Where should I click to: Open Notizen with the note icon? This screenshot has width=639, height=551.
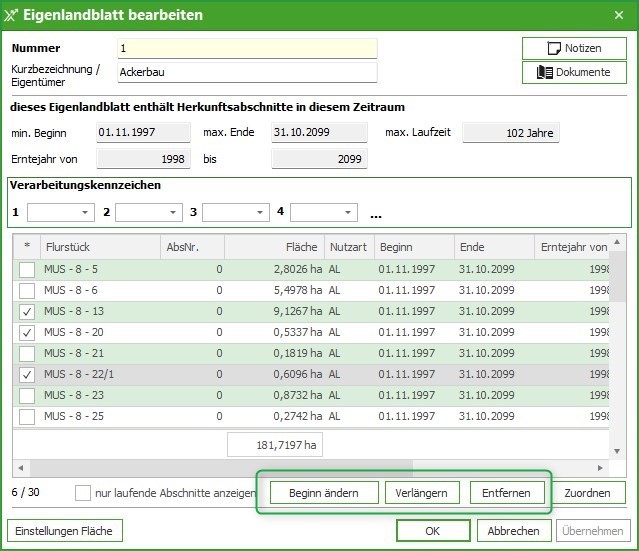(574, 48)
